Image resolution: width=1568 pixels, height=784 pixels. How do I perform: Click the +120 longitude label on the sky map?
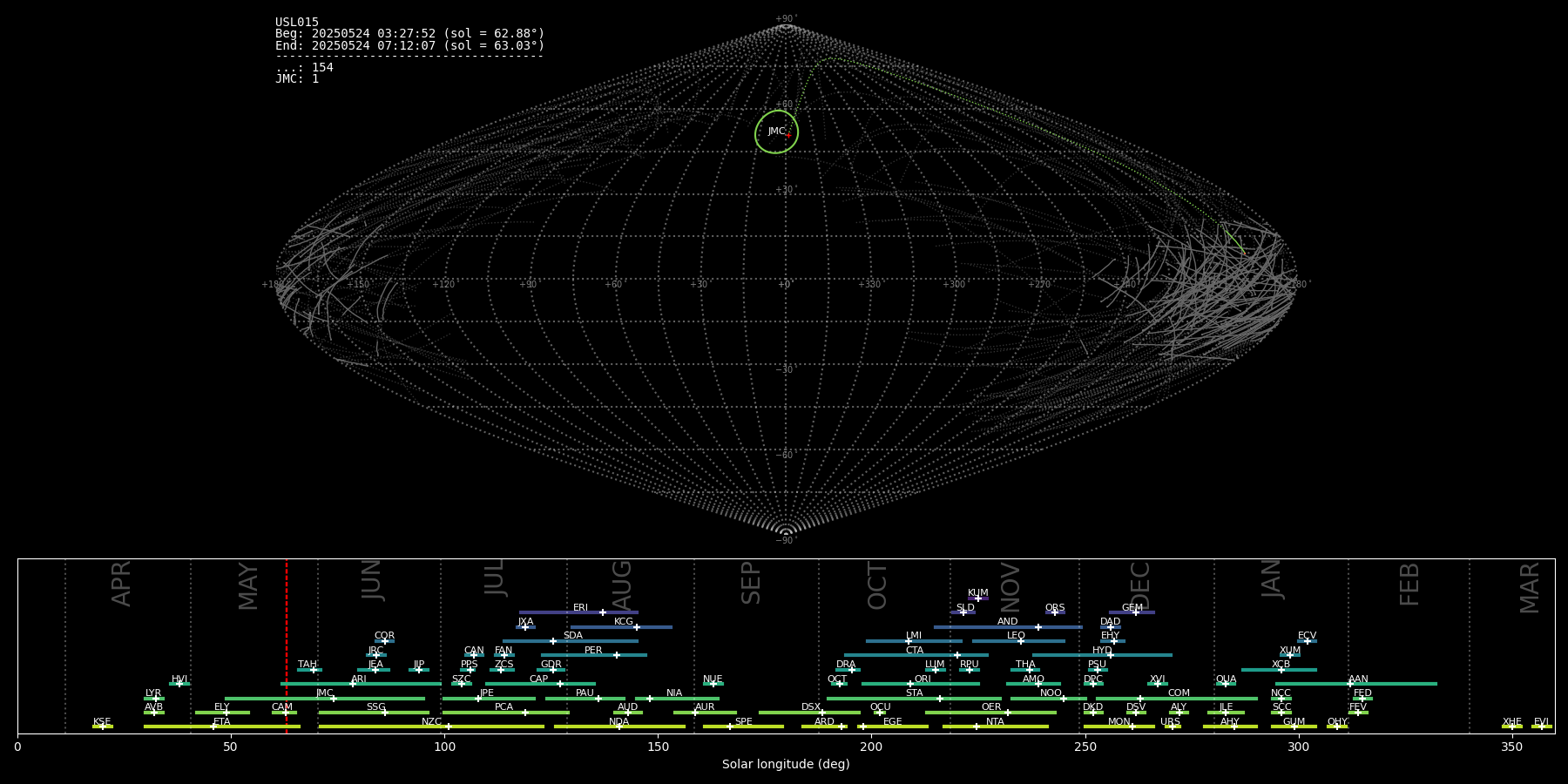tap(443, 285)
